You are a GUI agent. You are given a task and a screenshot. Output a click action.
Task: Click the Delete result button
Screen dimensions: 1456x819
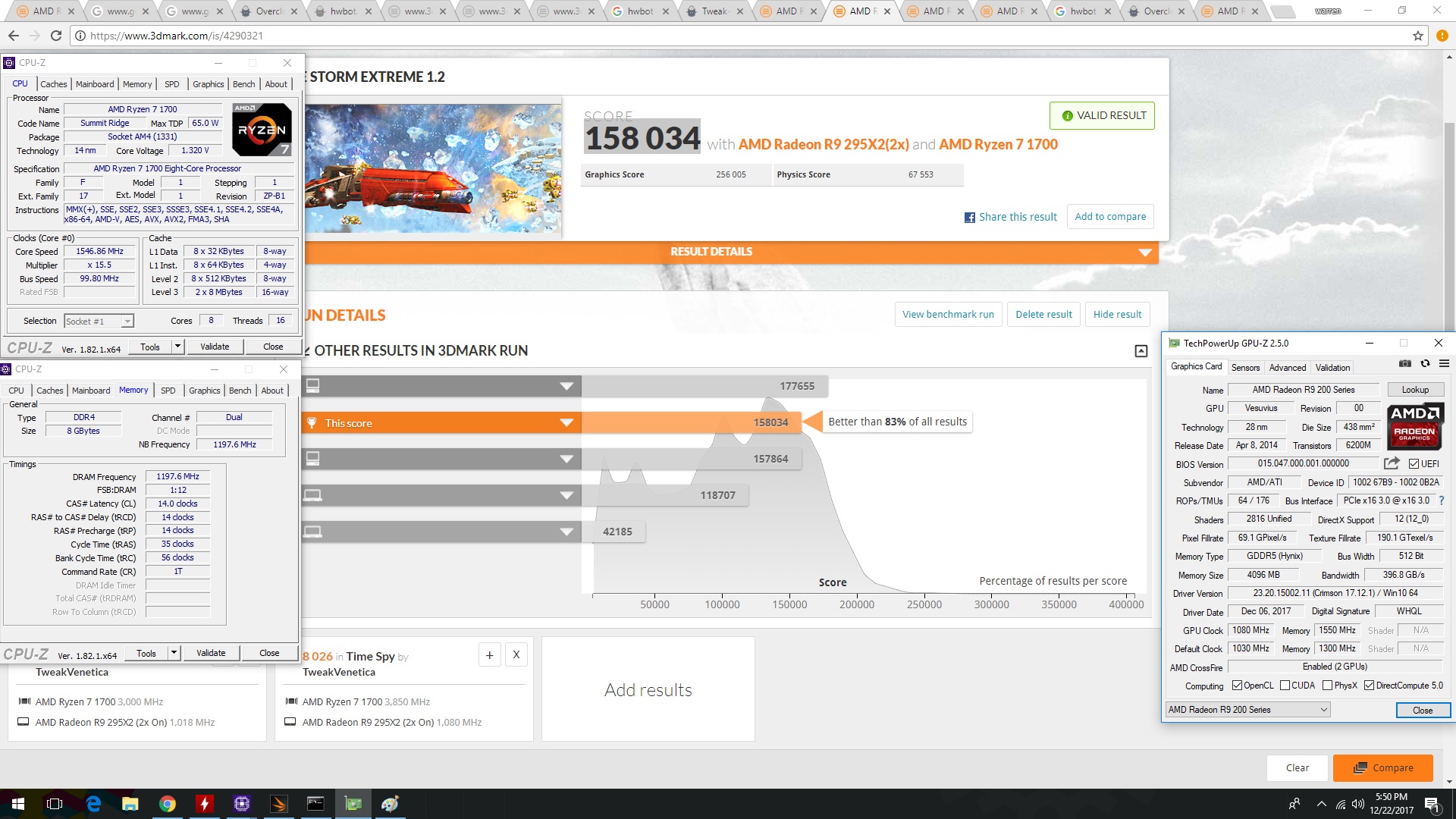tap(1043, 315)
